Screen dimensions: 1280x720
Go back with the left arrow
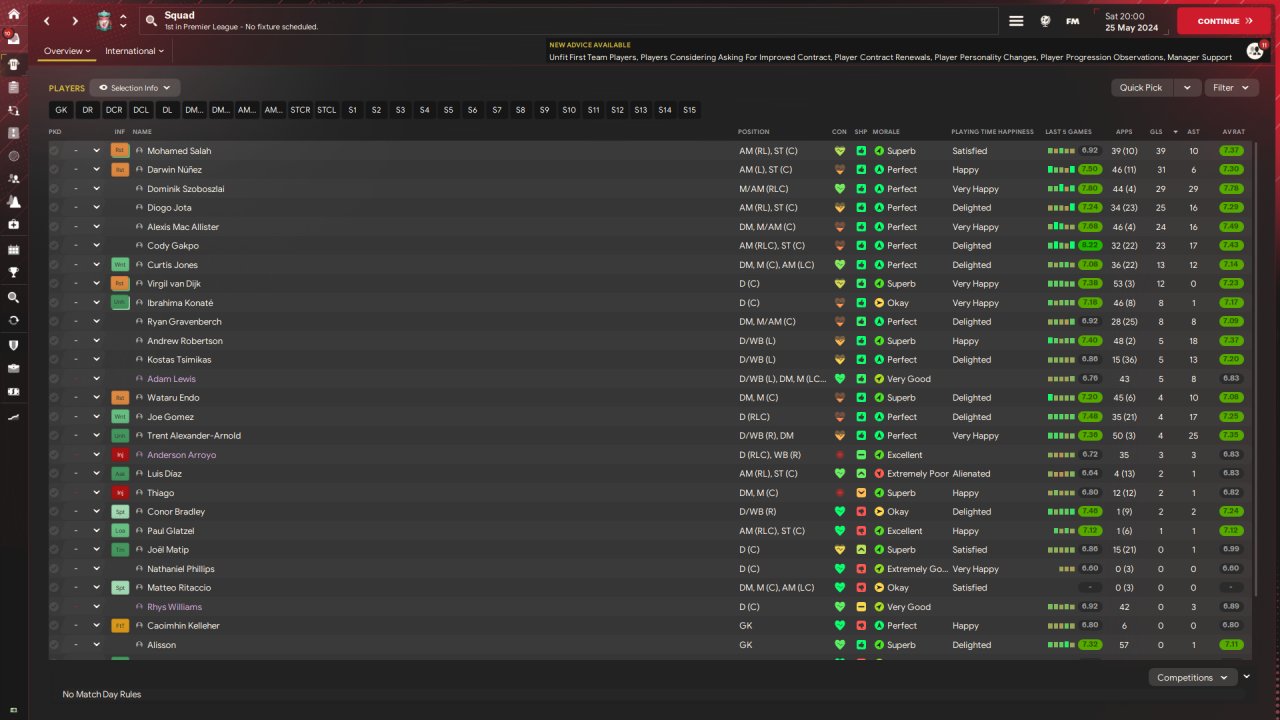47,21
